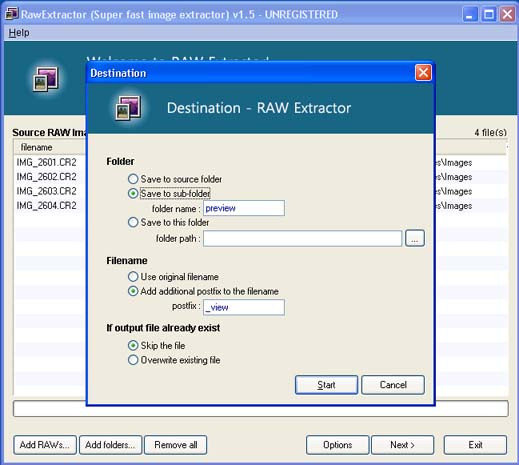Browse for folder path using ellipsis button
Image resolution: width=519 pixels, height=465 pixels.
(415, 238)
